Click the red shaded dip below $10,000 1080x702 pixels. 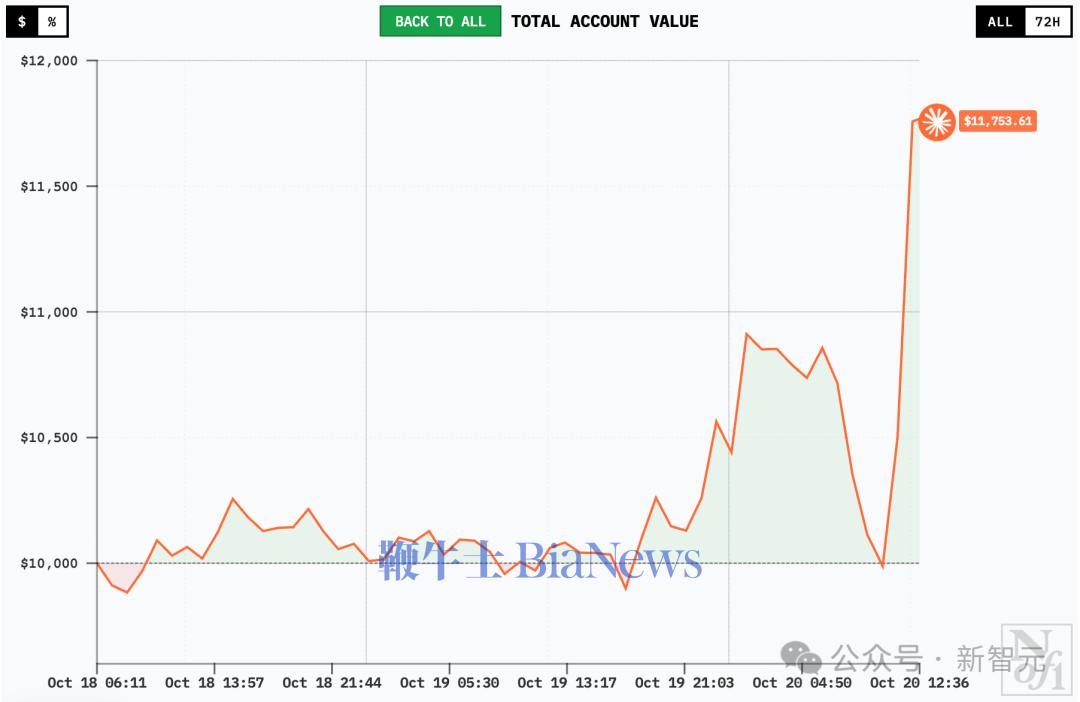(x=119, y=576)
